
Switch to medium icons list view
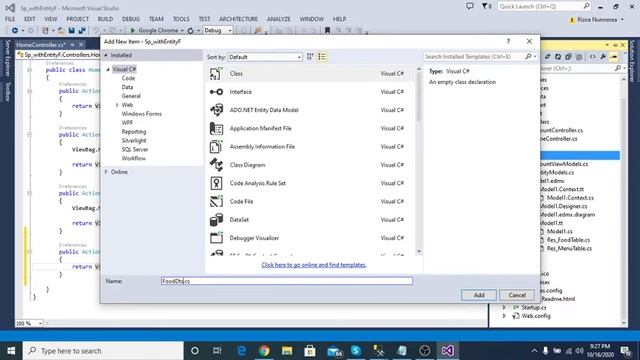click(x=322, y=57)
